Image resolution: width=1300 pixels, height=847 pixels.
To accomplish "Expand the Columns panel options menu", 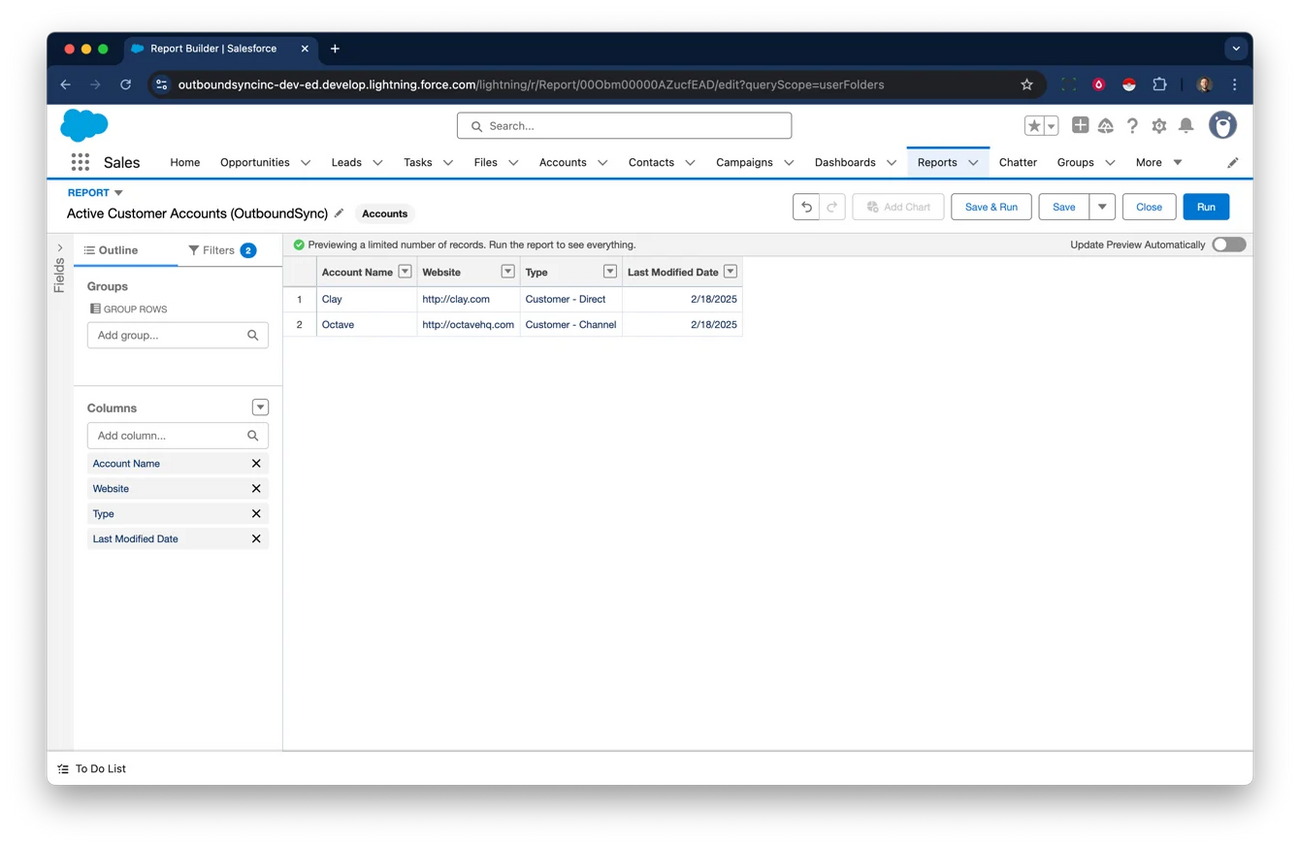I will [x=260, y=407].
